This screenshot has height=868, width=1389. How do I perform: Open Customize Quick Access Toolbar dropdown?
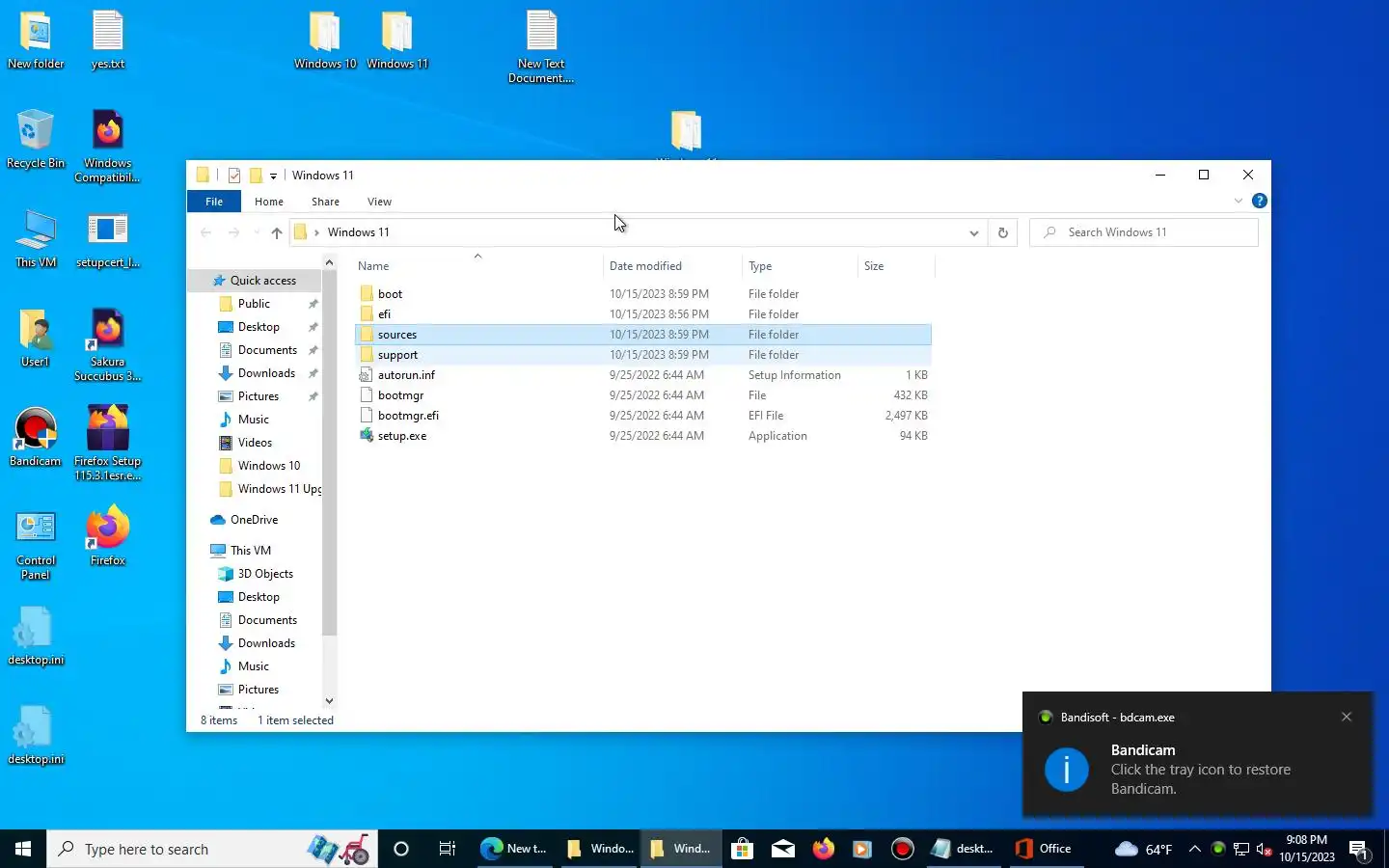(x=273, y=176)
